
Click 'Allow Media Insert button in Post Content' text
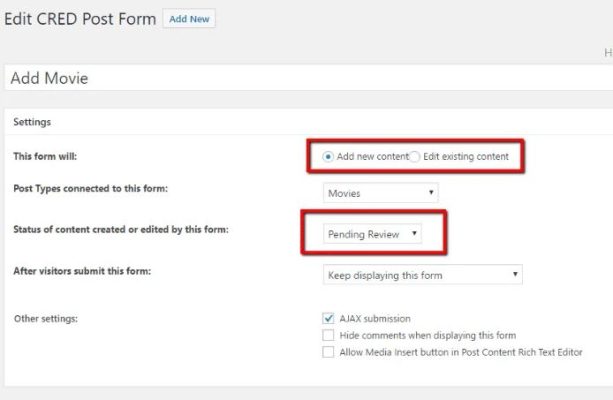pyautogui.click(x=461, y=353)
